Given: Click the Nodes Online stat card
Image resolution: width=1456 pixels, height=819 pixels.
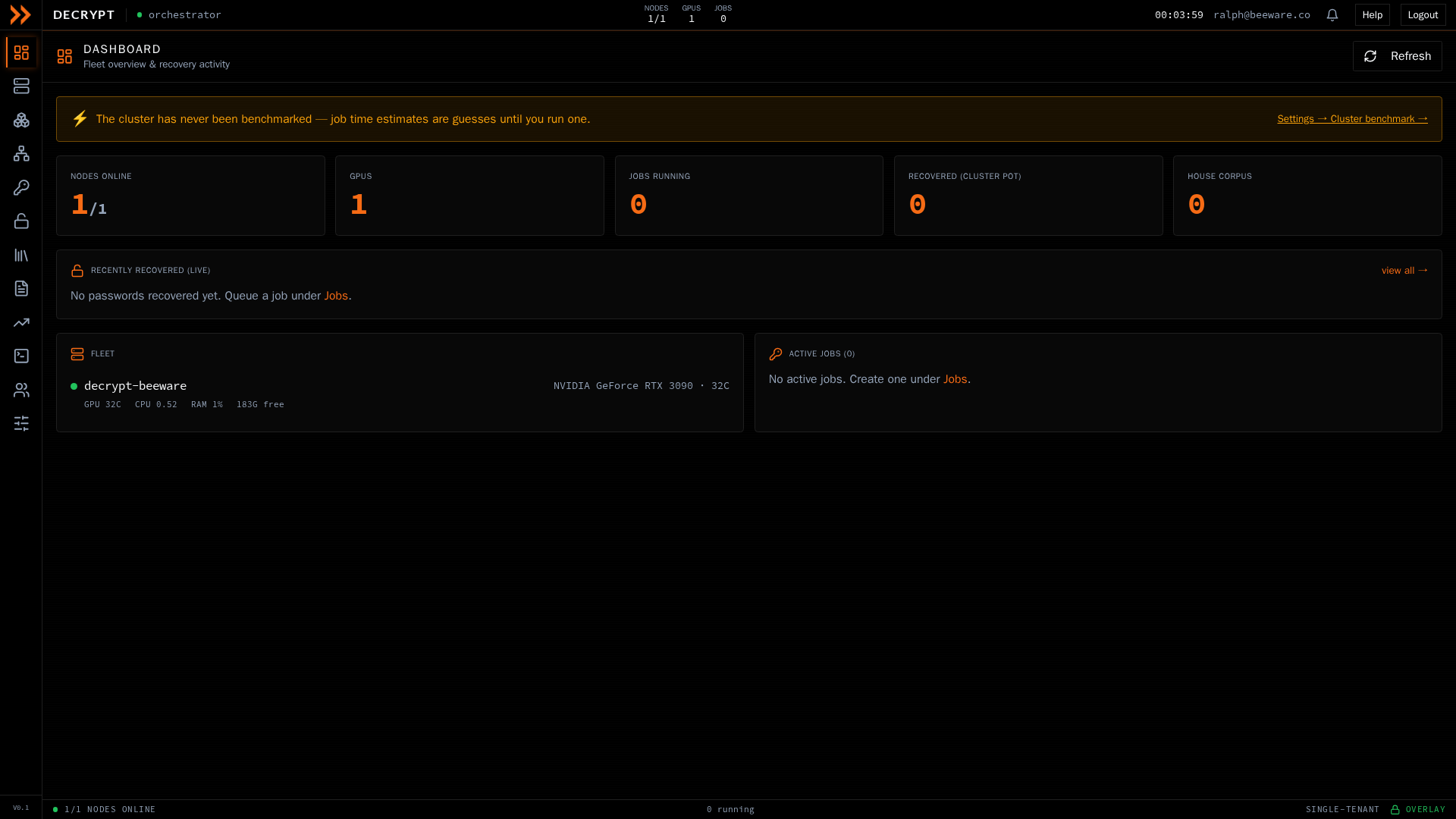Looking at the screenshot, I should click(x=190, y=196).
